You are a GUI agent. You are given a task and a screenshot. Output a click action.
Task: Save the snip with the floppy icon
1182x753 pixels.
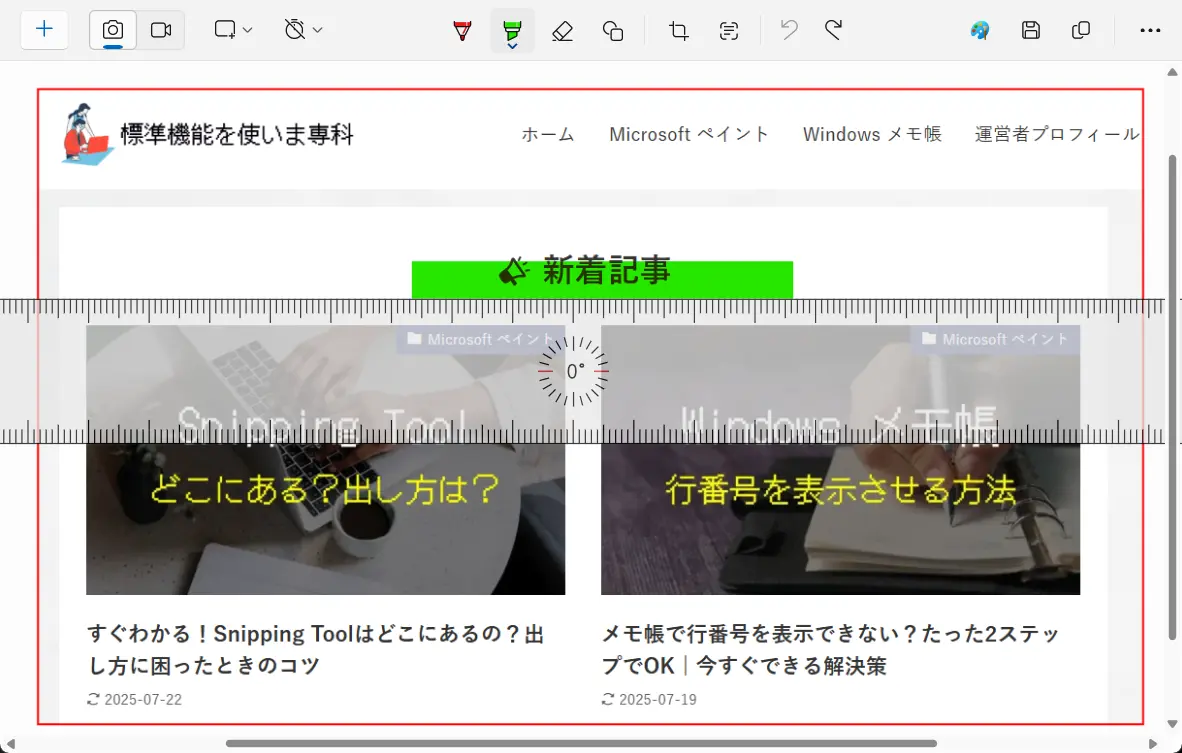tap(1030, 30)
